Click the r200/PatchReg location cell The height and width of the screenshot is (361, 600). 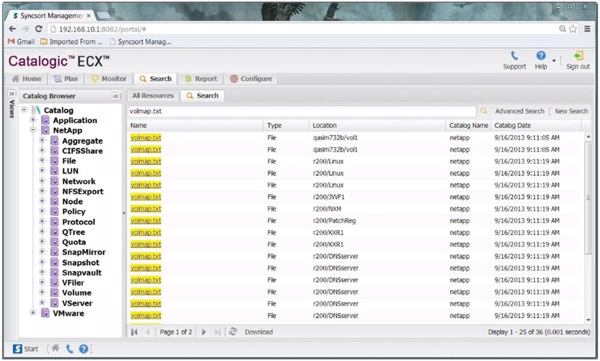(334, 221)
